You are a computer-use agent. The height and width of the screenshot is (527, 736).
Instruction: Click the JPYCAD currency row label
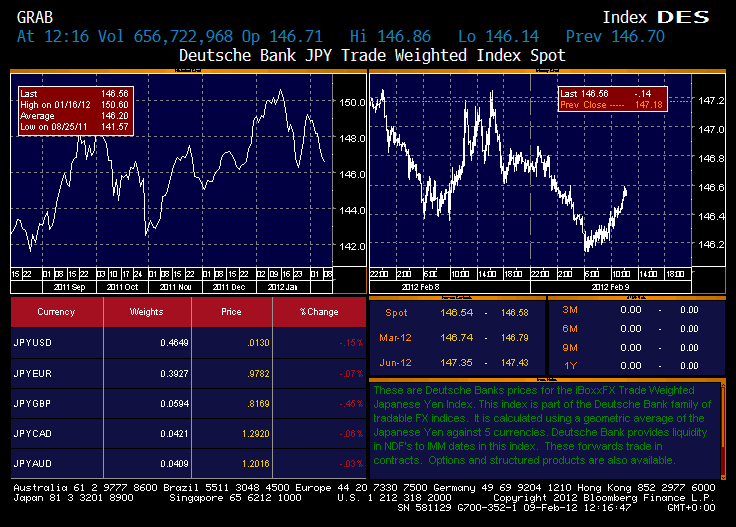tap(32, 434)
